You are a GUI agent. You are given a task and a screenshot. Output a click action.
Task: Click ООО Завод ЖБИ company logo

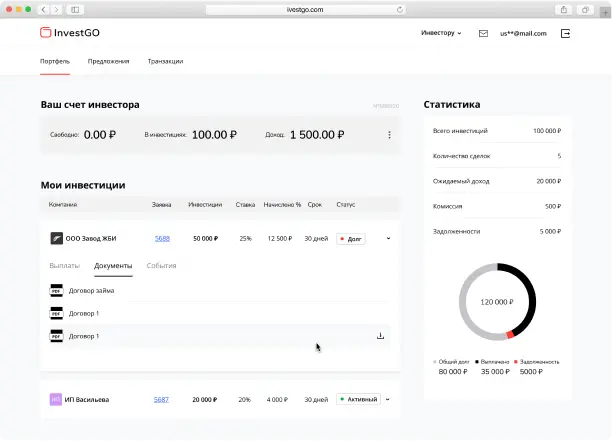(x=57, y=238)
